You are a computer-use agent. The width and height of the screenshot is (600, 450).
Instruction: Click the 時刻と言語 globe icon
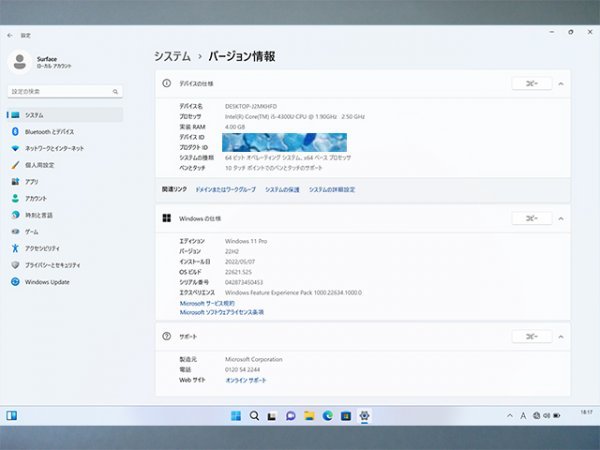(15, 215)
